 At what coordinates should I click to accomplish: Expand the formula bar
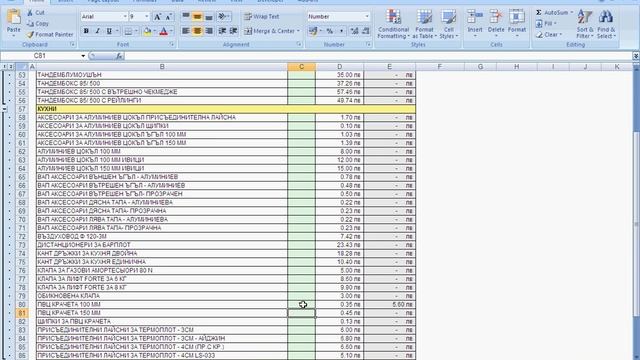tap(636, 56)
